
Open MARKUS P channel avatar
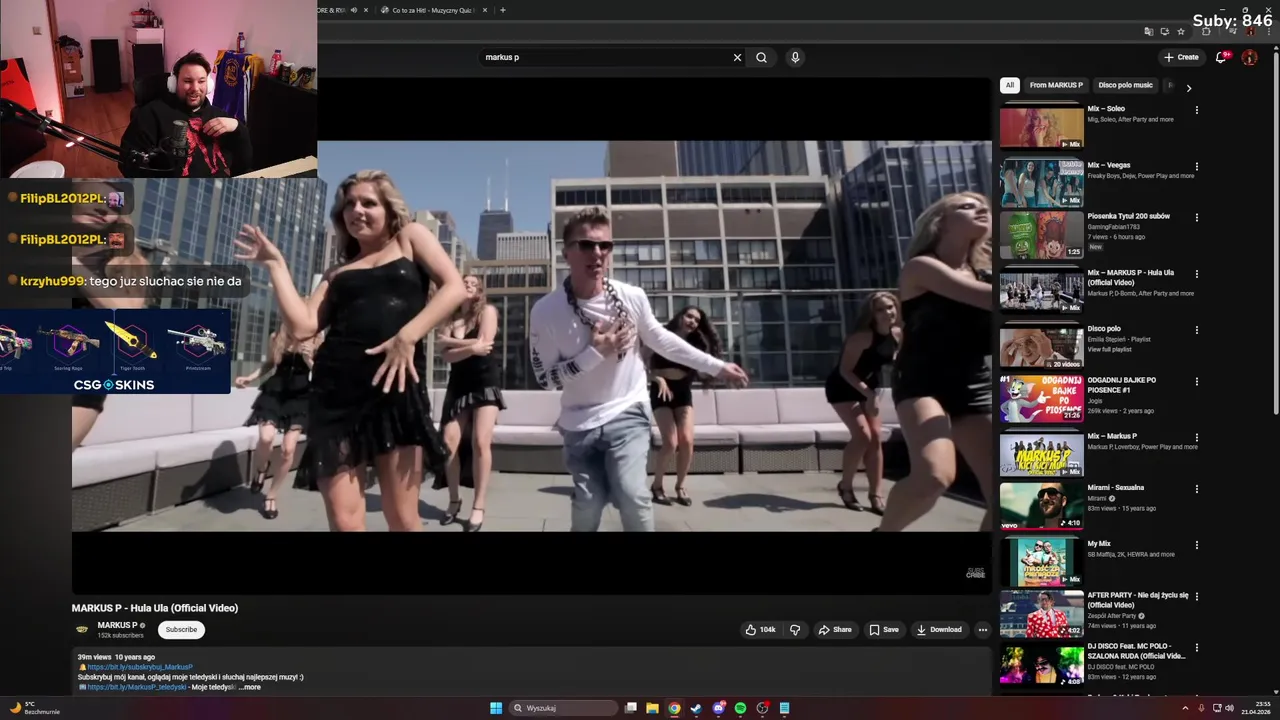[82, 630]
